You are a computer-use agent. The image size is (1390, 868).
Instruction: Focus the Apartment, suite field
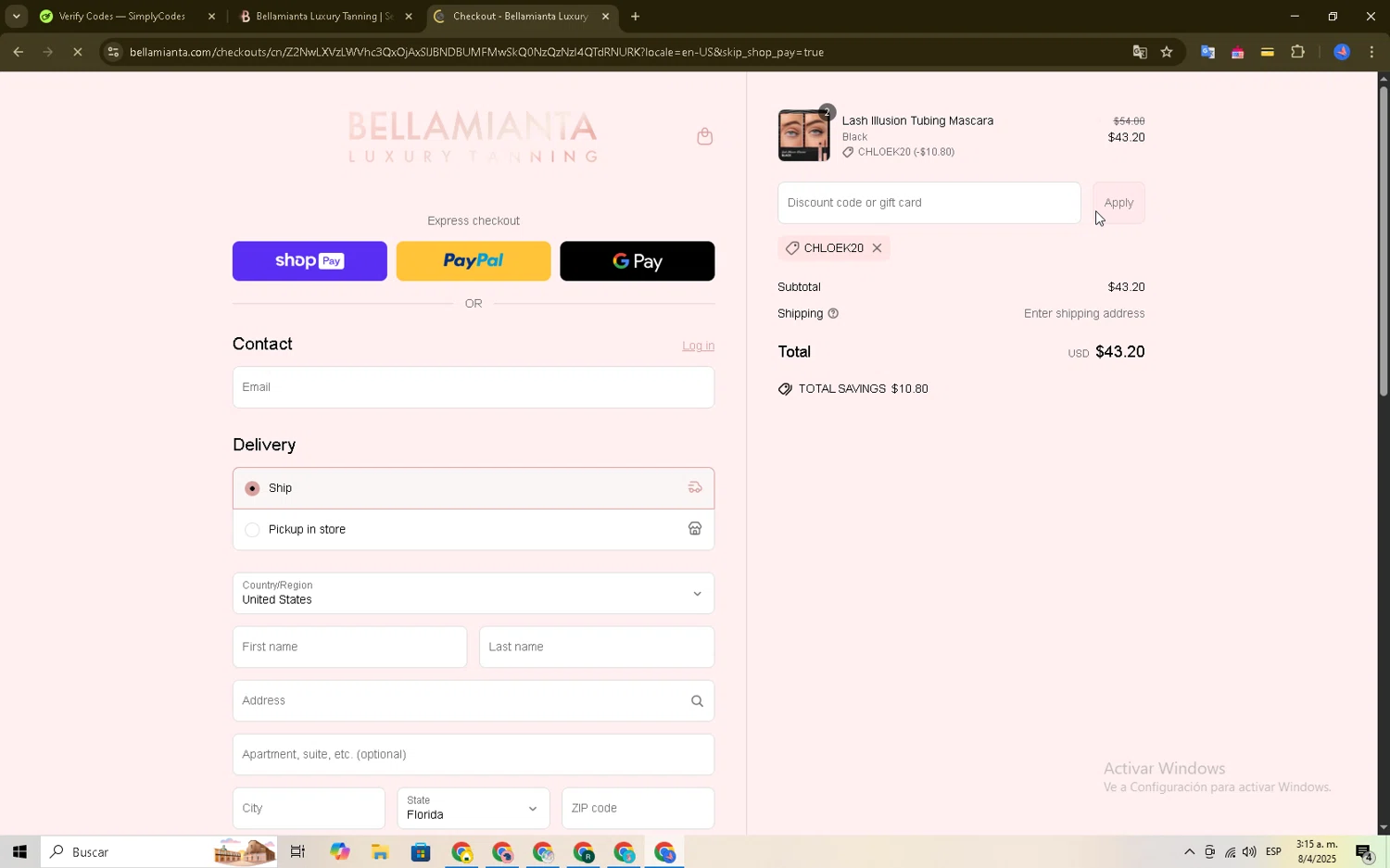(474, 754)
